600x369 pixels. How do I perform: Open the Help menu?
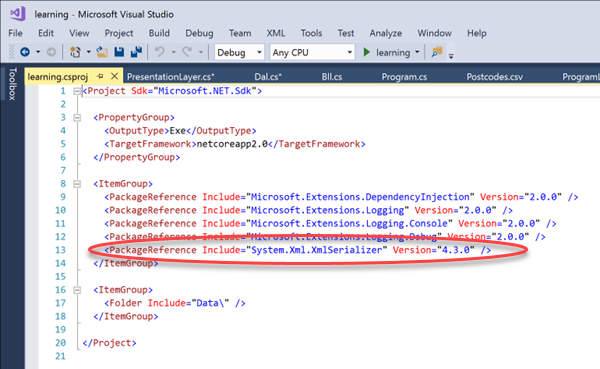477,33
